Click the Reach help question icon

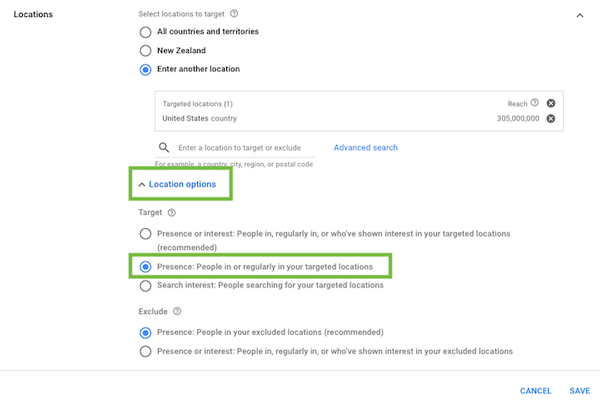click(535, 103)
